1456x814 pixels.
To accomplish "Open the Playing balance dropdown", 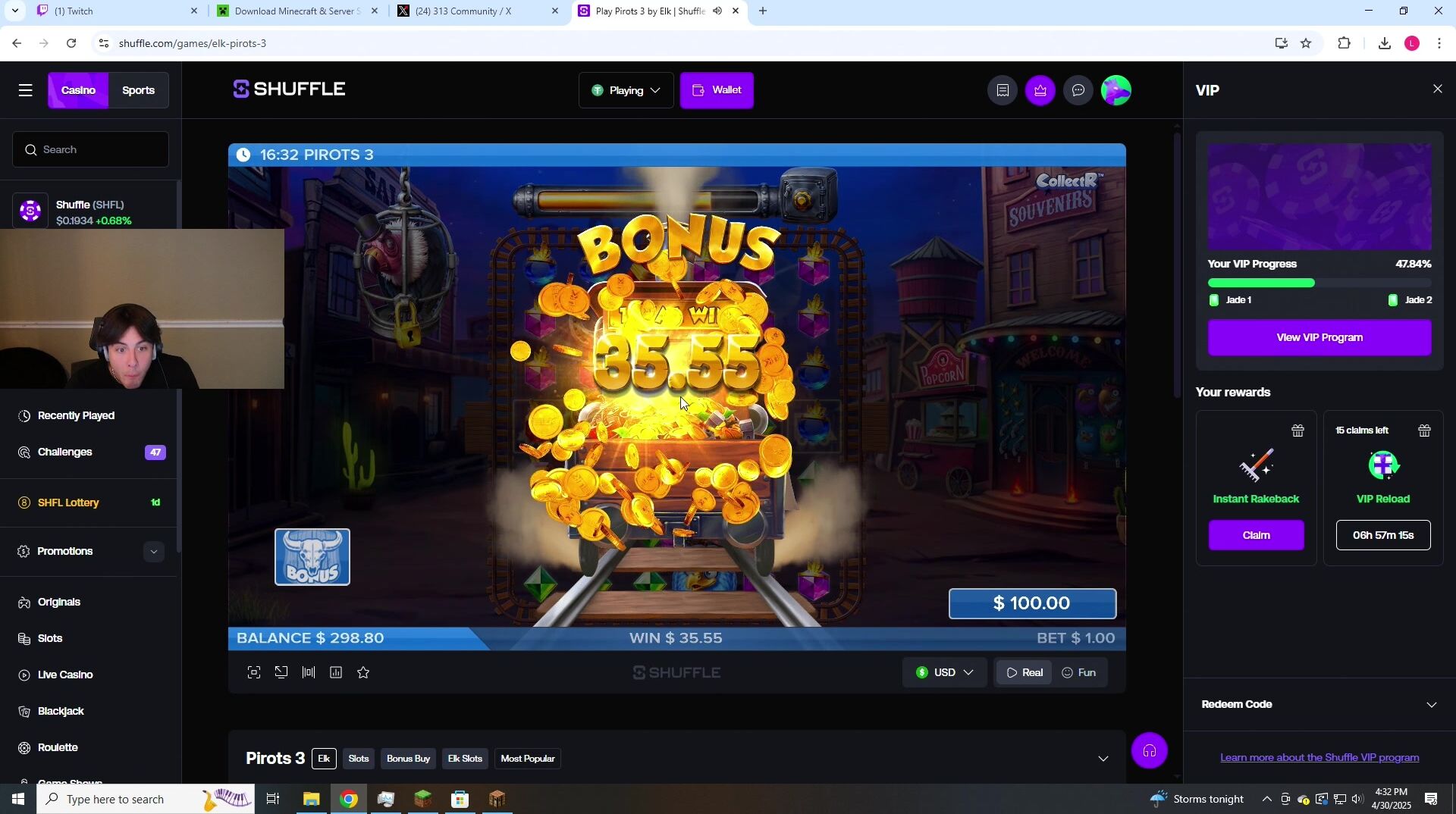I will [x=626, y=91].
